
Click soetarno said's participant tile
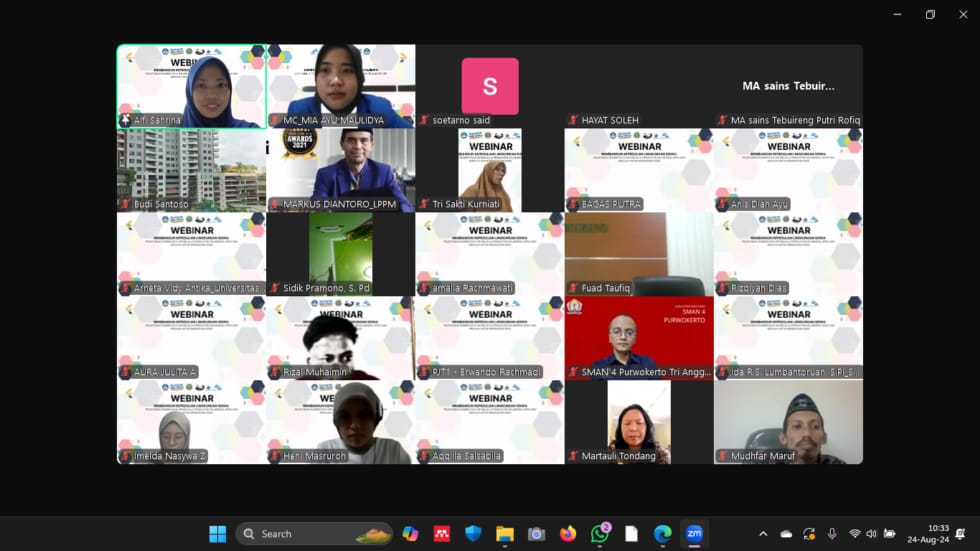coord(489,86)
